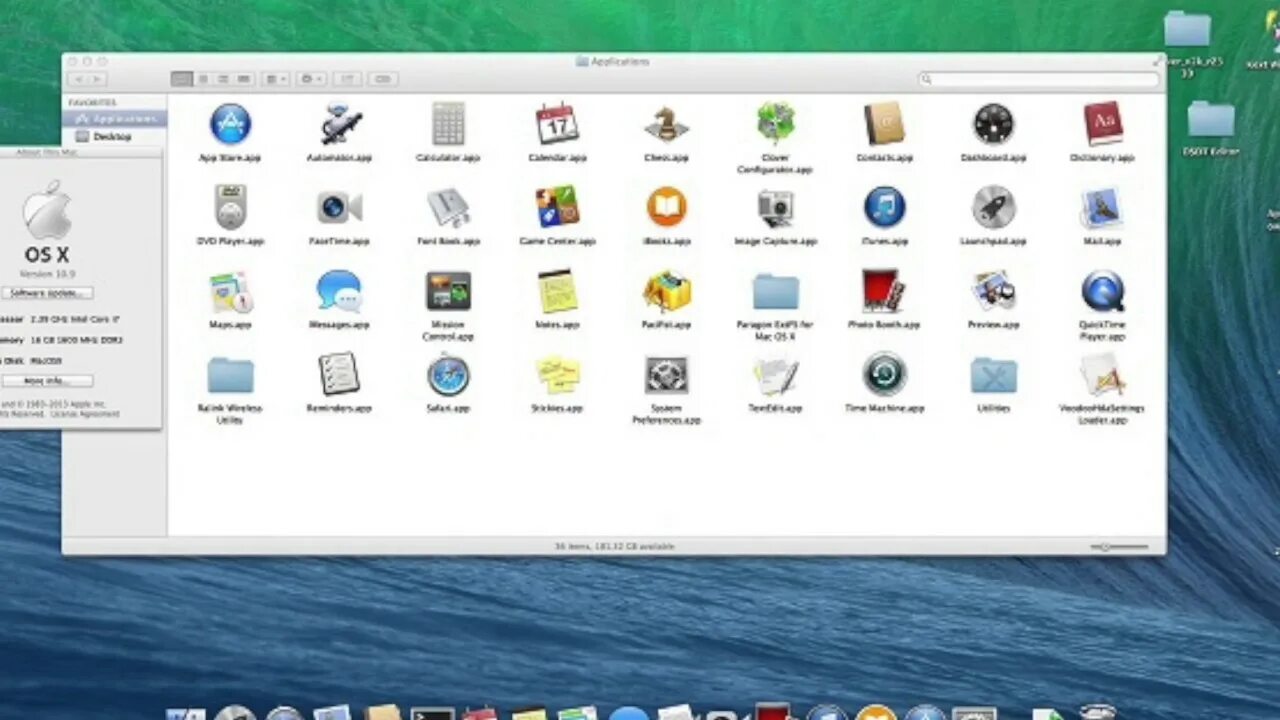Select Applications in Finder sidebar
This screenshot has width=1280, height=720.
click(113, 119)
